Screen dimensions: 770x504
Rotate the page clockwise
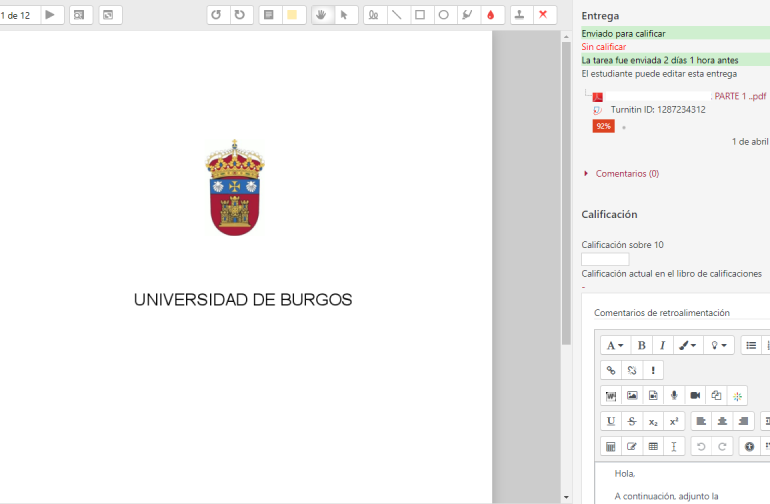240,15
